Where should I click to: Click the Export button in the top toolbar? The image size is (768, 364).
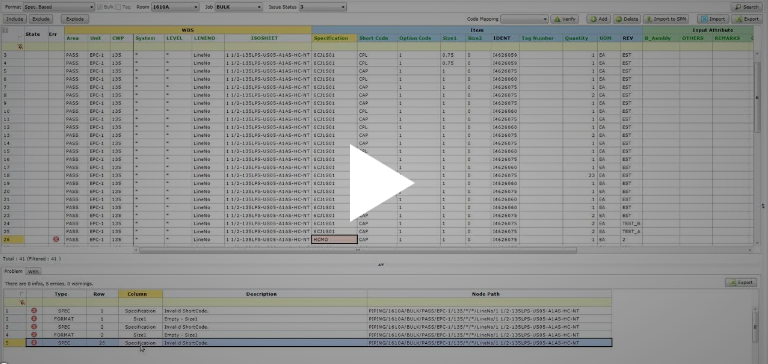[747, 19]
